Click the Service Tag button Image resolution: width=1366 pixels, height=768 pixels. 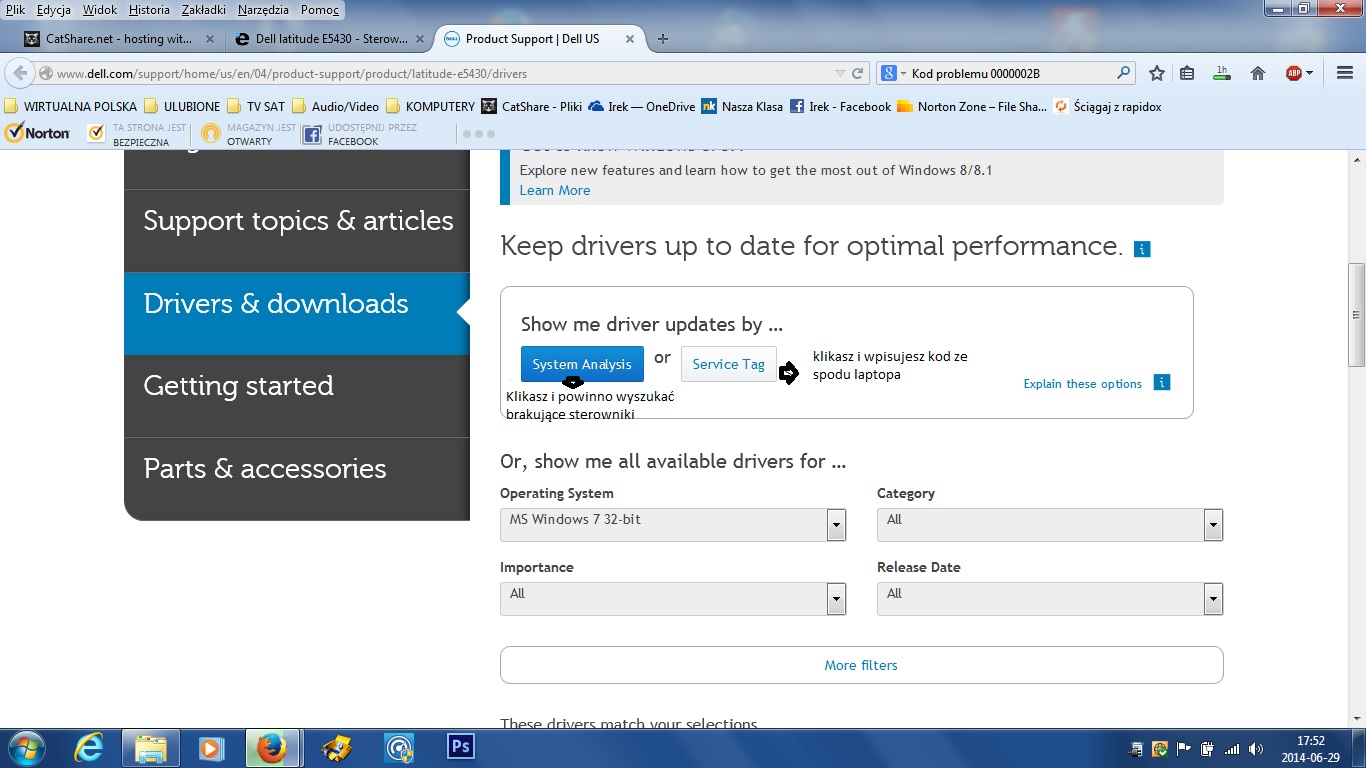728,364
